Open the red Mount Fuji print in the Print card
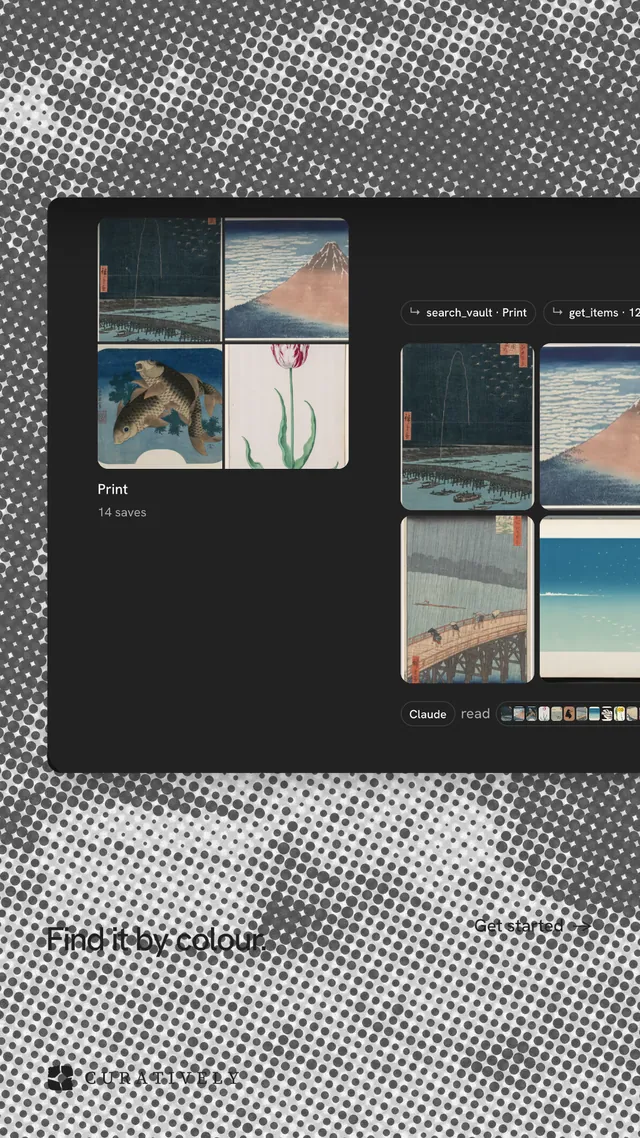This screenshot has width=640, height=1138. tap(287, 279)
